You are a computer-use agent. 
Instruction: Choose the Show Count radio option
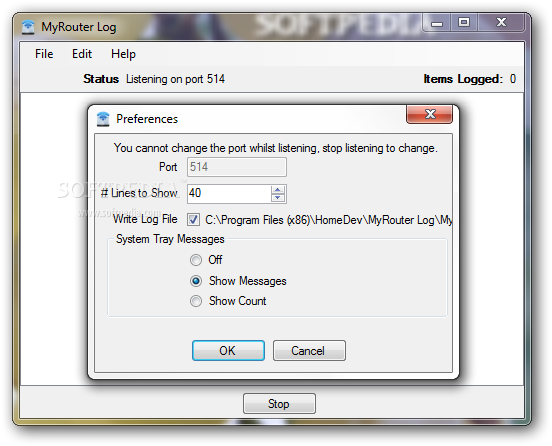coord(196,301)
